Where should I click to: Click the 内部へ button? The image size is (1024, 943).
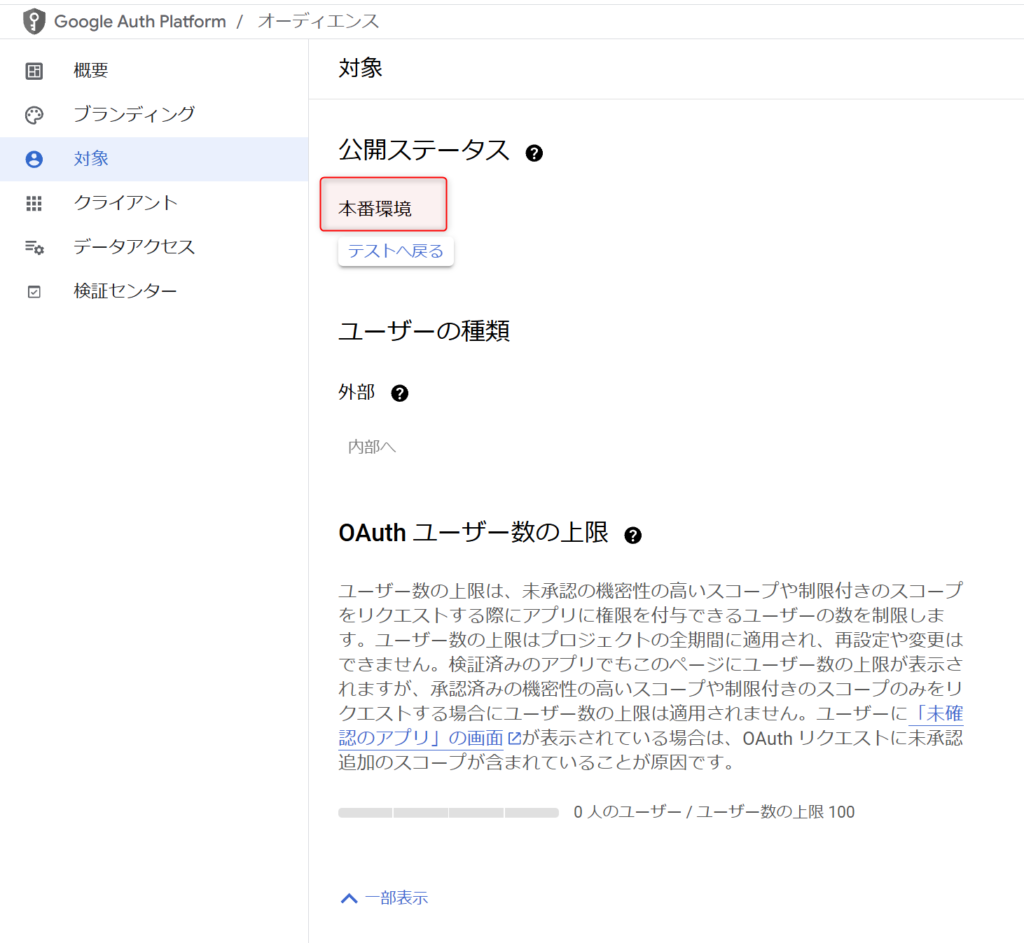click(x=371, y=446)
